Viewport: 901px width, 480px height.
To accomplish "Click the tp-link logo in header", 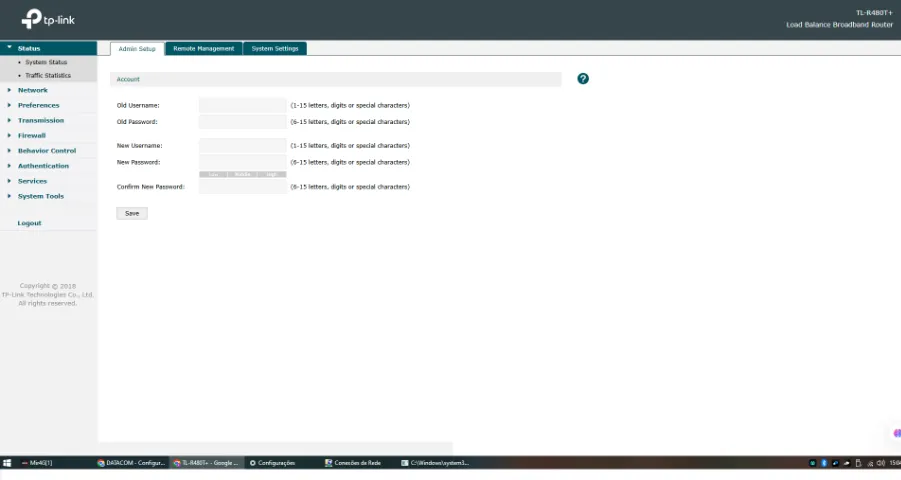I will coord(48,19).
